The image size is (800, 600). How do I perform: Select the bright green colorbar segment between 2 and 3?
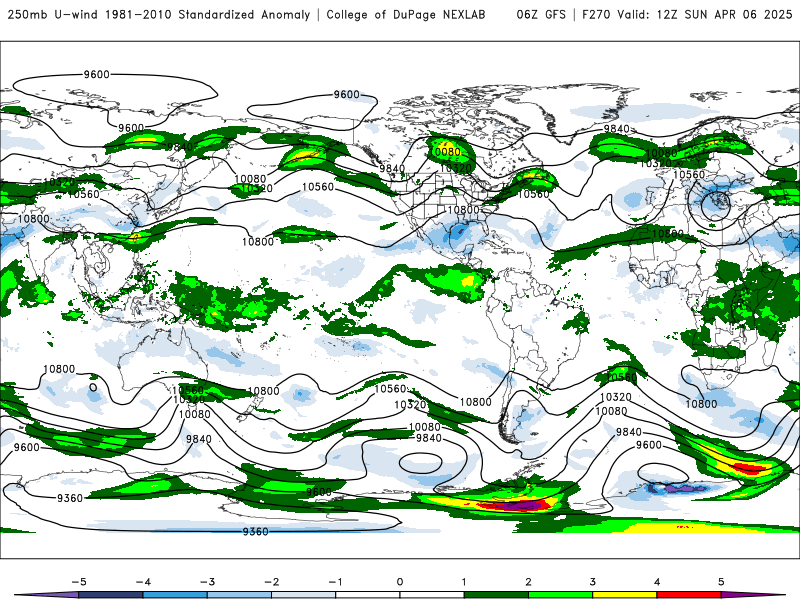click(x=561, y=595)
